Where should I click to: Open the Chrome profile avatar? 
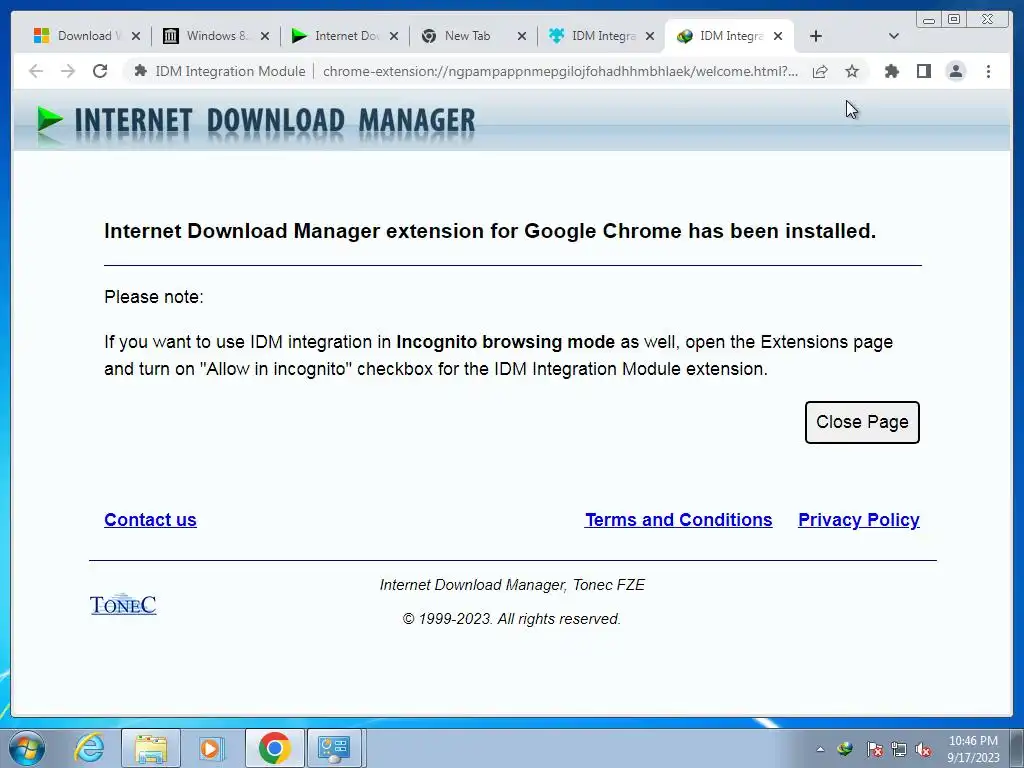click(x=955, y=71)
